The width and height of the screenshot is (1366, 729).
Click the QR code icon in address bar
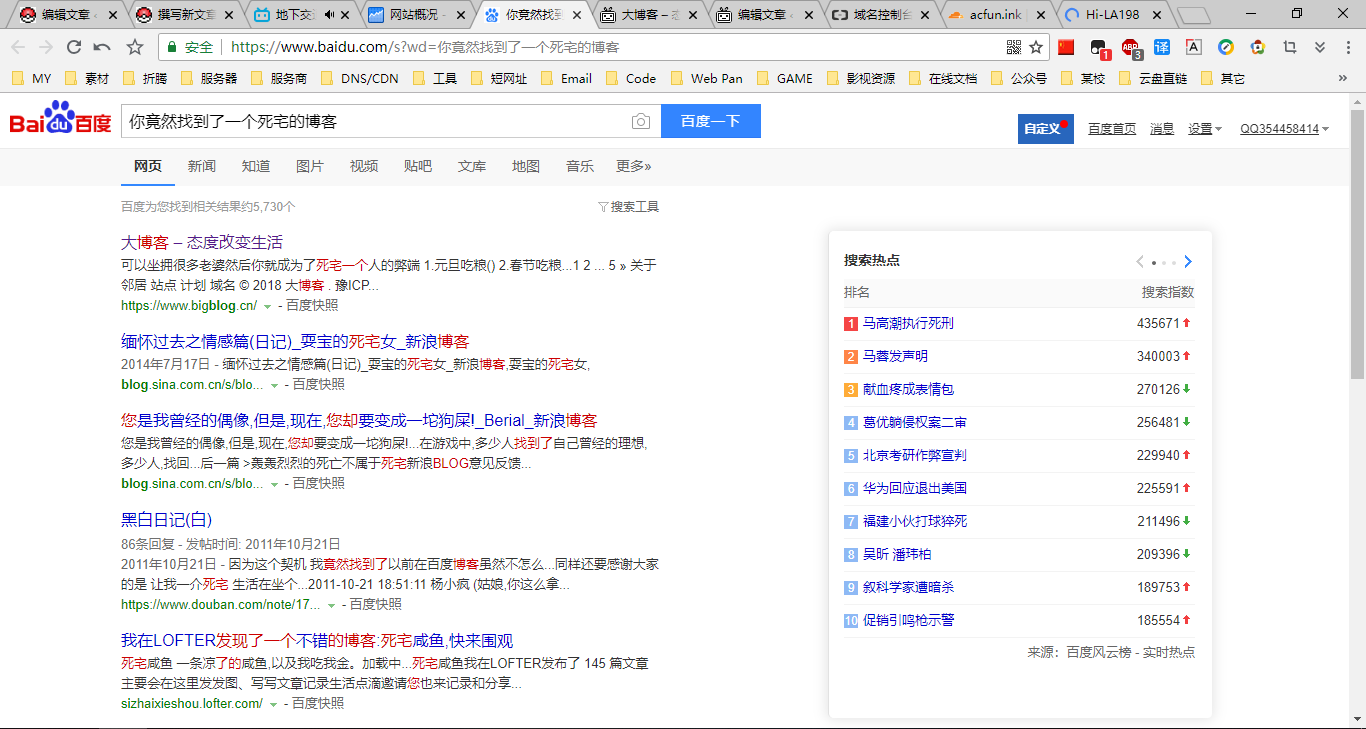point(1014,47)
